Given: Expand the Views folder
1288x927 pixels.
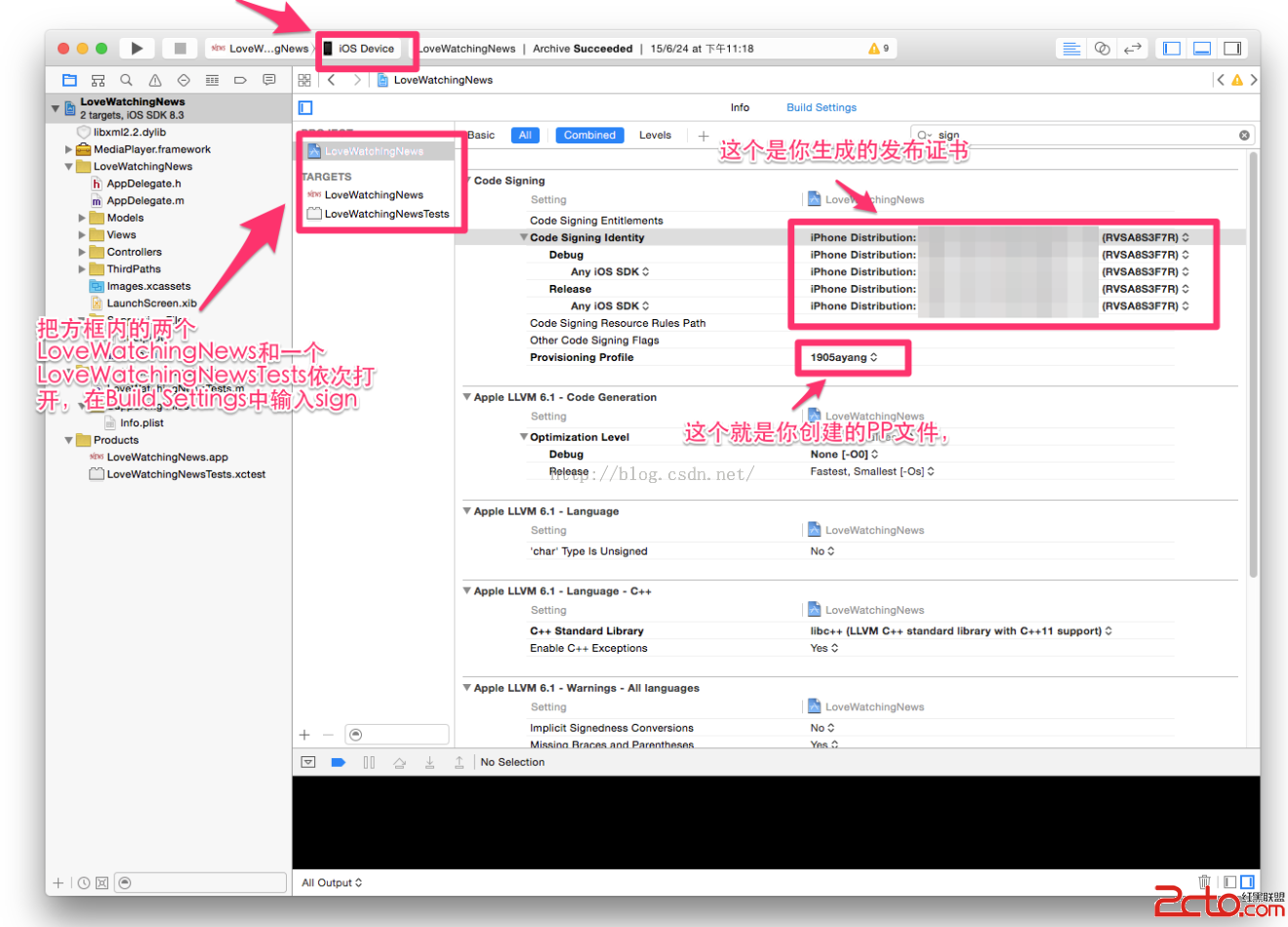Looking at the screenshot, I should coord(83,235).
